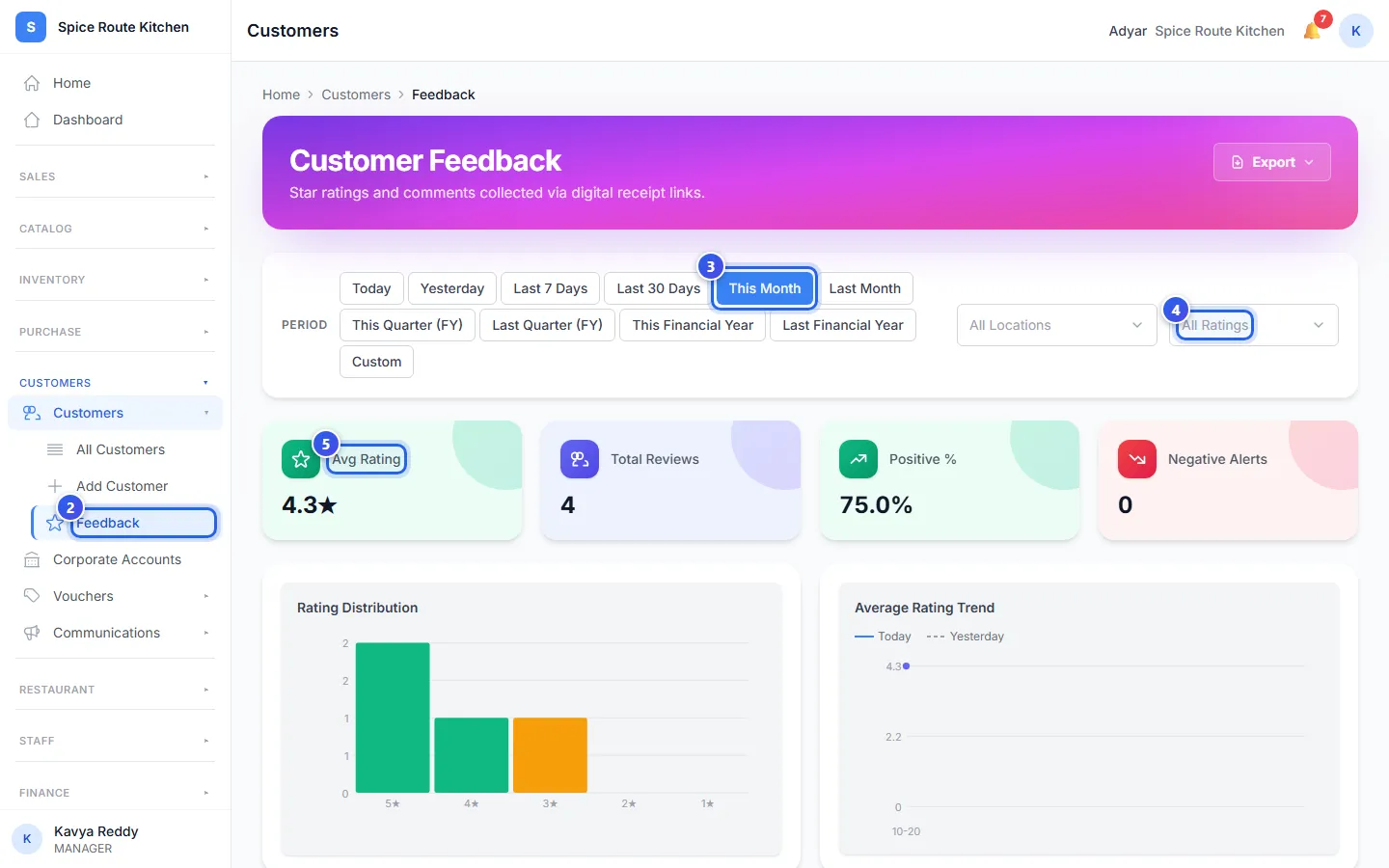
Task: Open the notification bell
Action: tap(1312, 31)
